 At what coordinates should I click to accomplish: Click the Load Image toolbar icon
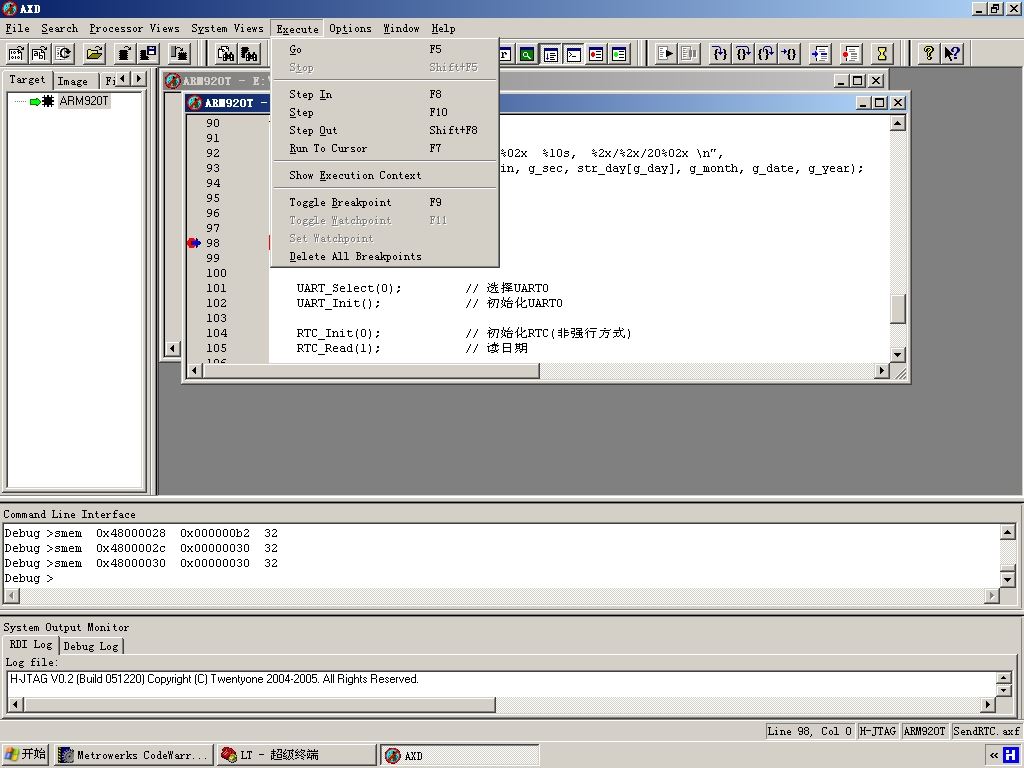(x=16, y=54)
